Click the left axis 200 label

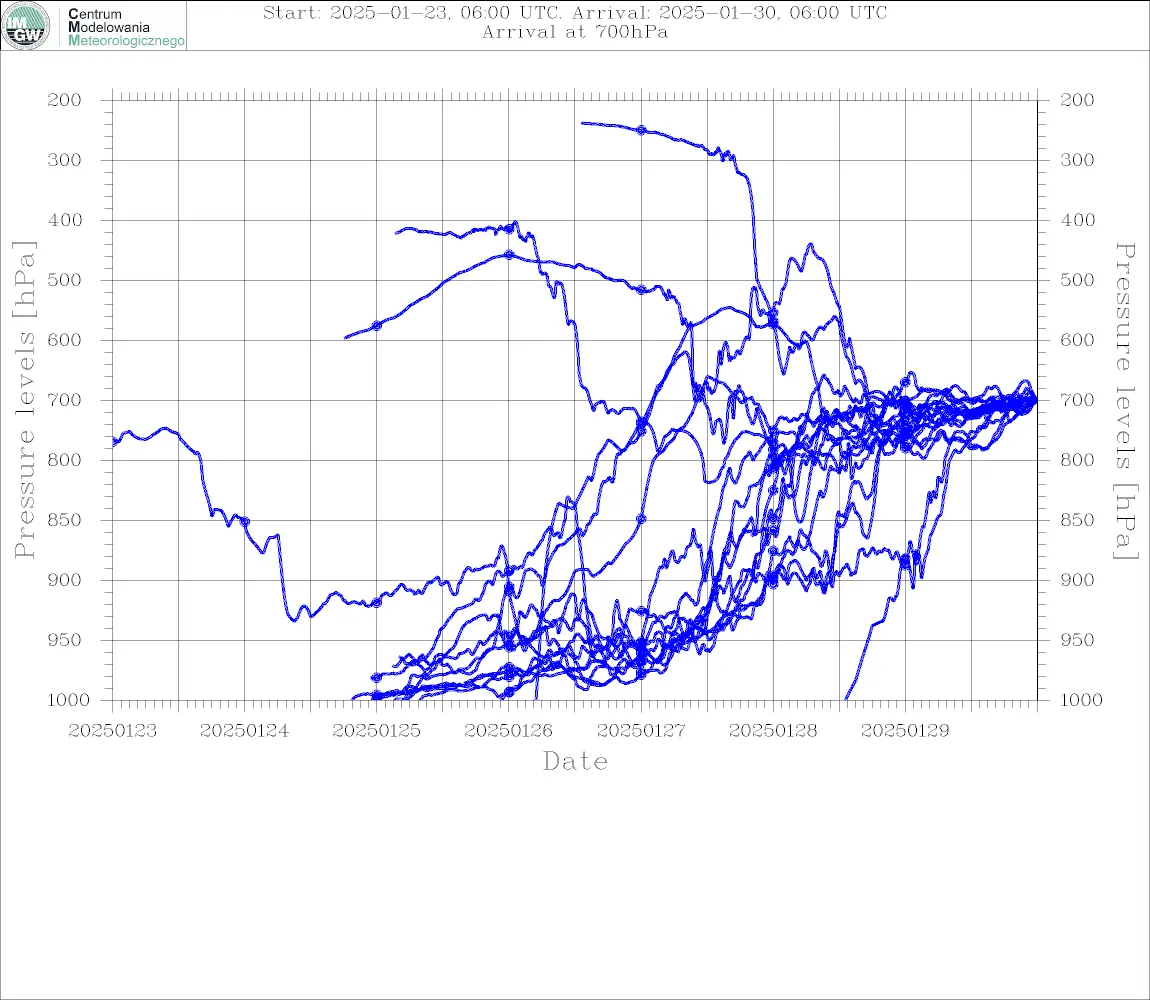65,100
